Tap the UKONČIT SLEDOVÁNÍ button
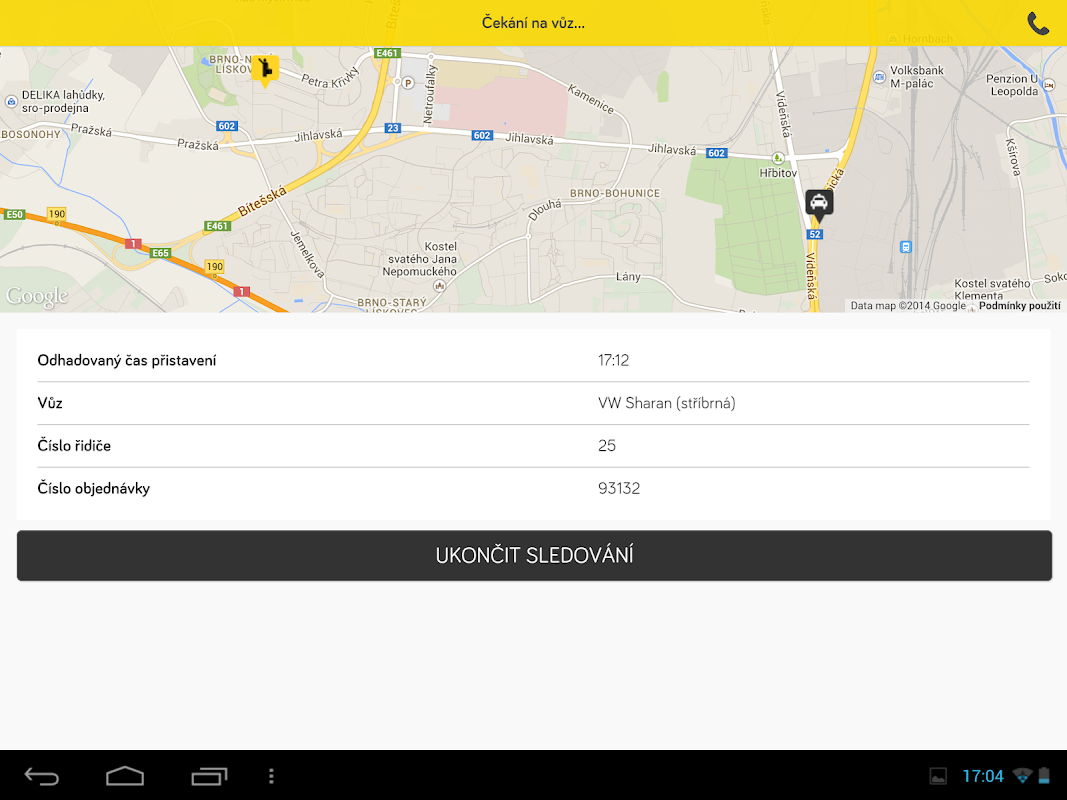This screenshot has width=1067, height=800. coord(534,556)
